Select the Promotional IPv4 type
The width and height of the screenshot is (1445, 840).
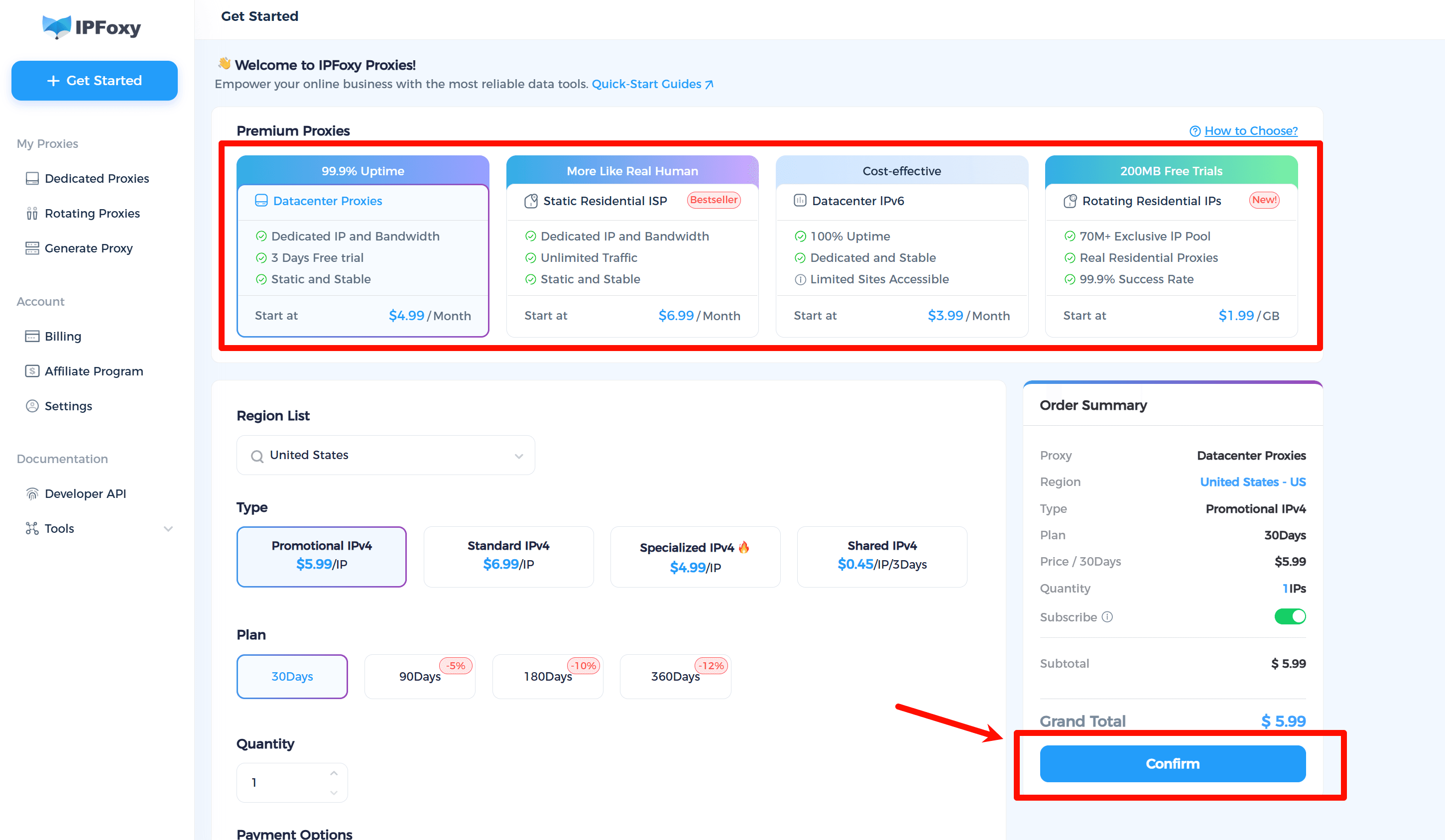[x=321, y=557]
